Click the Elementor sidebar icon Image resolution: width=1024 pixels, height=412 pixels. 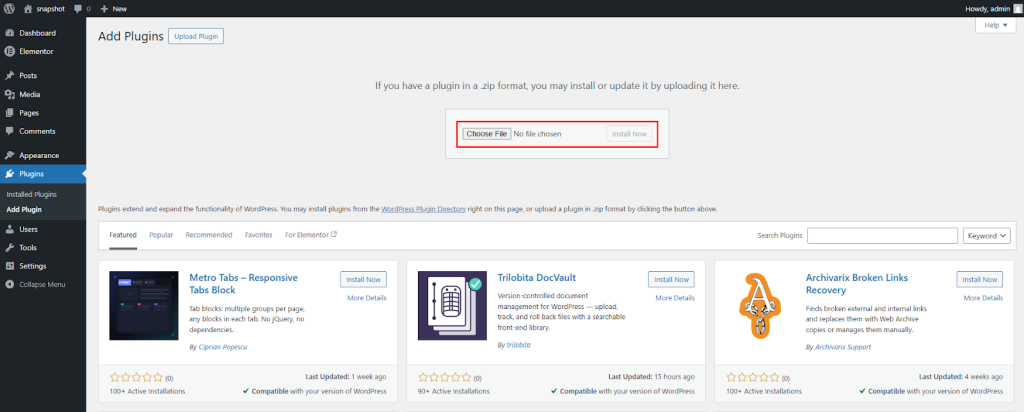coord(10,51)
